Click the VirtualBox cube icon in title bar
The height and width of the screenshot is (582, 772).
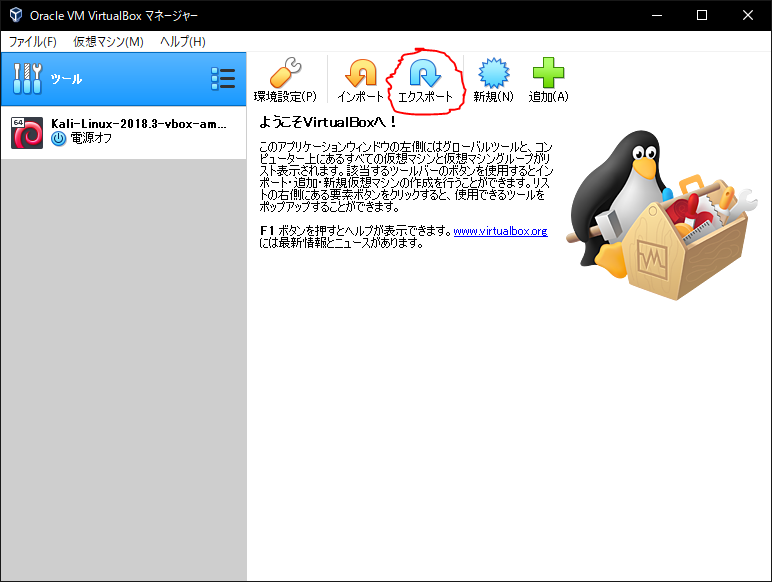(x=16, y=15)
